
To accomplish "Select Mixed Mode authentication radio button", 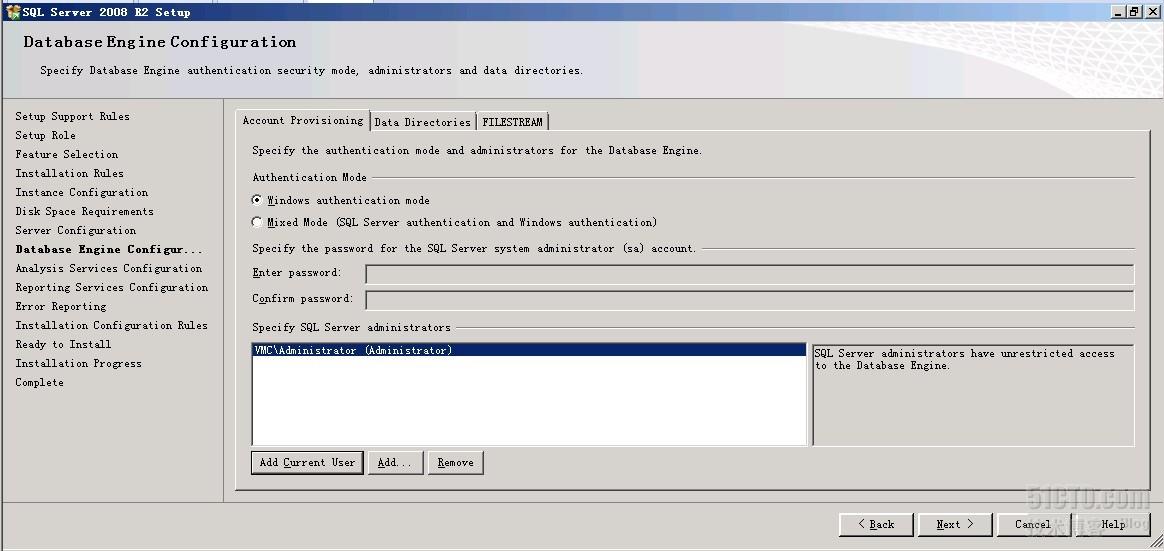I will [x=257, y=221].
